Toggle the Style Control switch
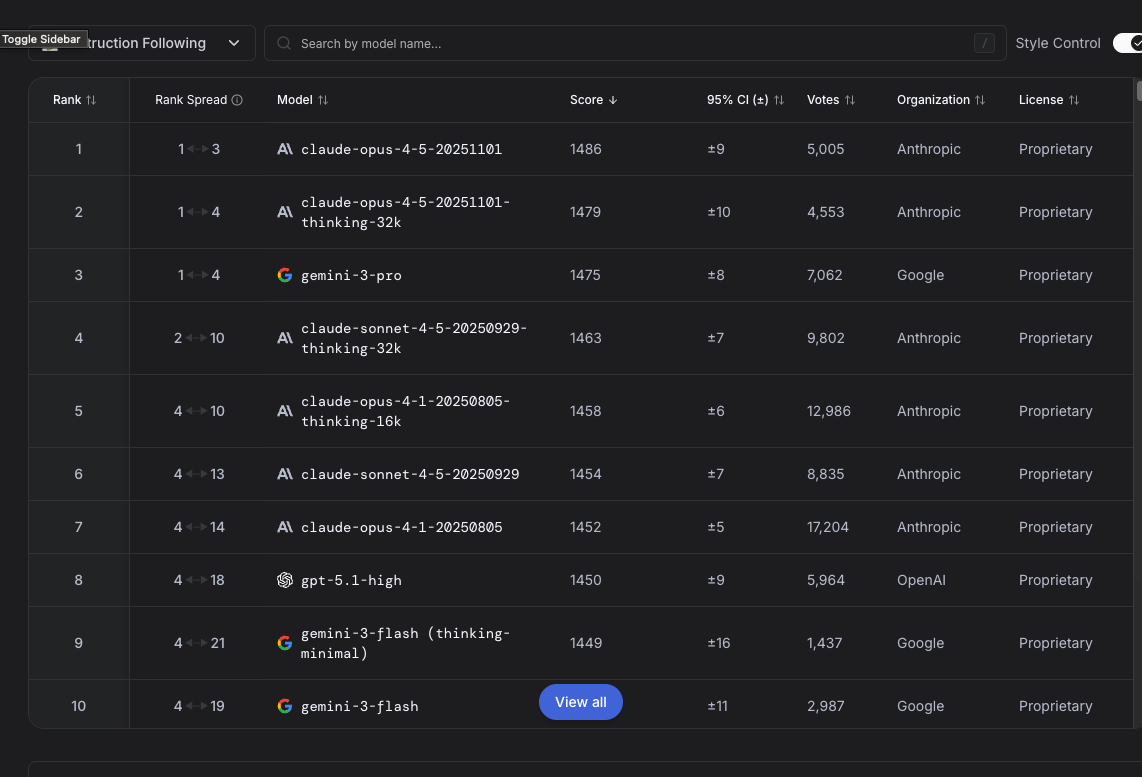Viewport: 1142px width, 777px height. click(x=1127, y=43)
